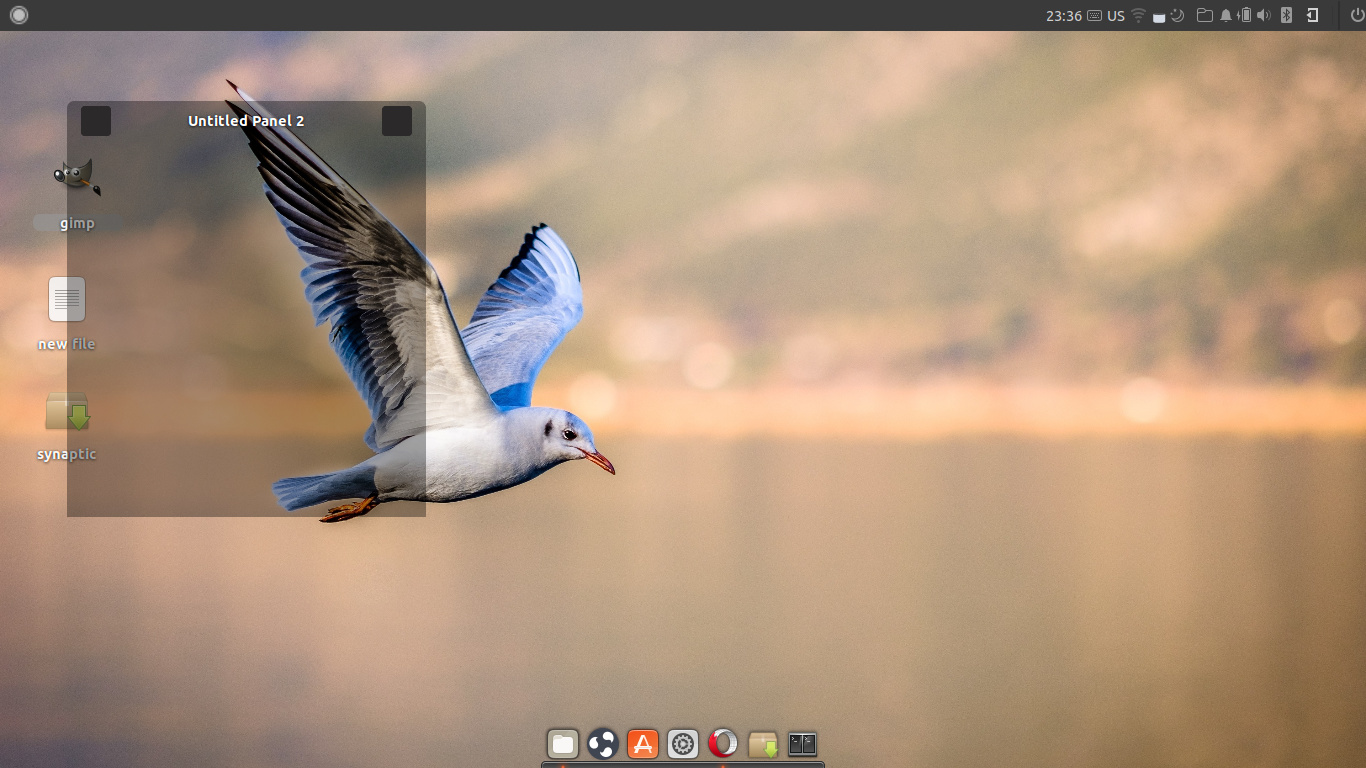1366x768 pixels.
Task: Click the left square button on Untitled Panel 2
Action: click(x=96, y=120)
